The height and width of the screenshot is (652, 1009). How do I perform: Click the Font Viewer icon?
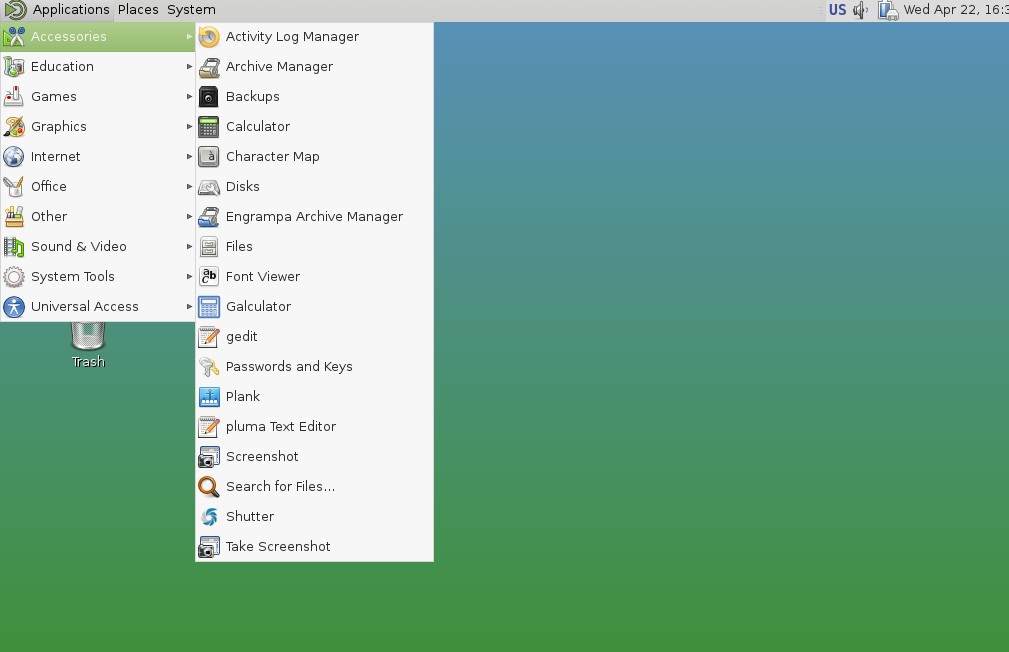(208, 277)
